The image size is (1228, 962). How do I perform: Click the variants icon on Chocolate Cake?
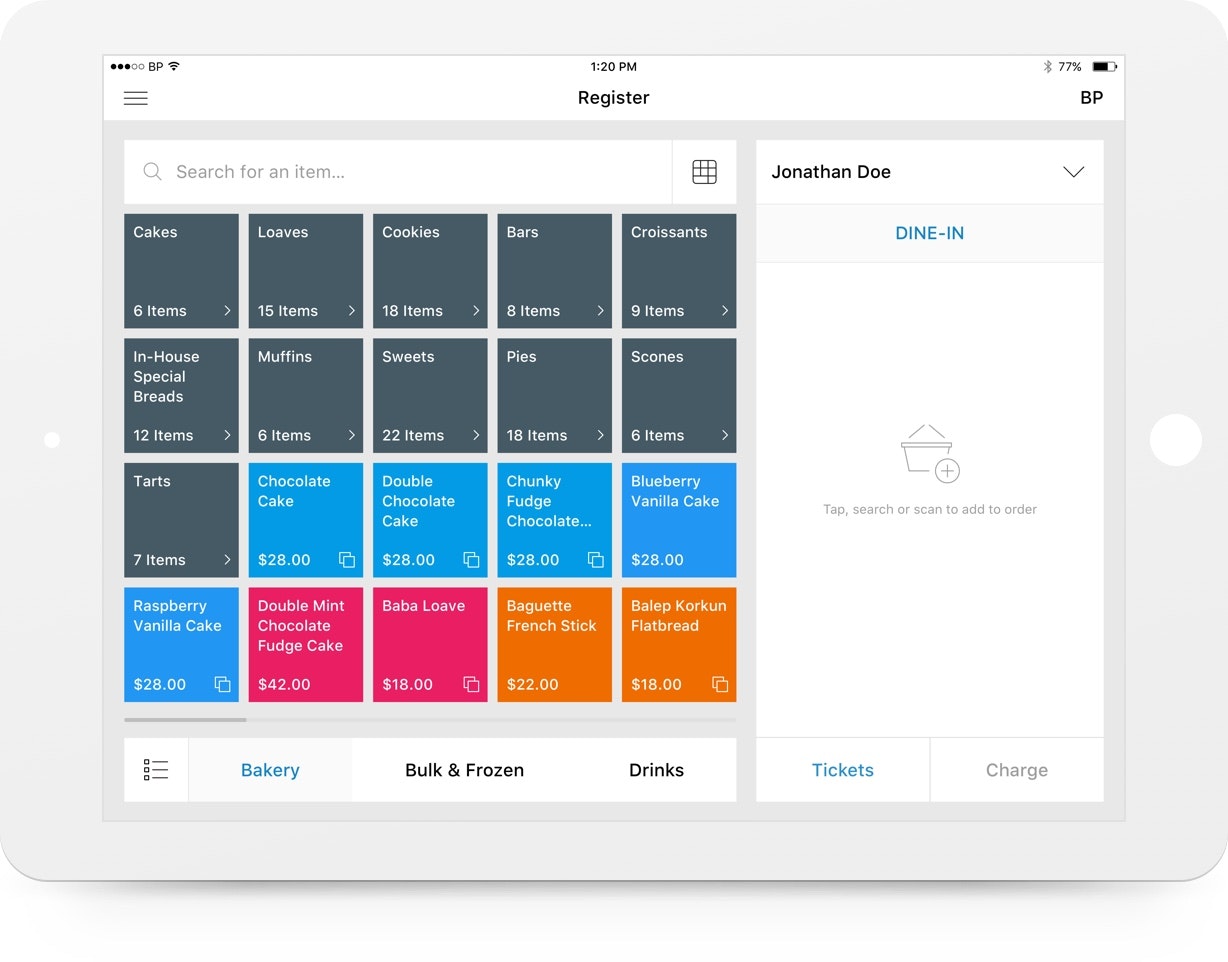click(347, 560)
